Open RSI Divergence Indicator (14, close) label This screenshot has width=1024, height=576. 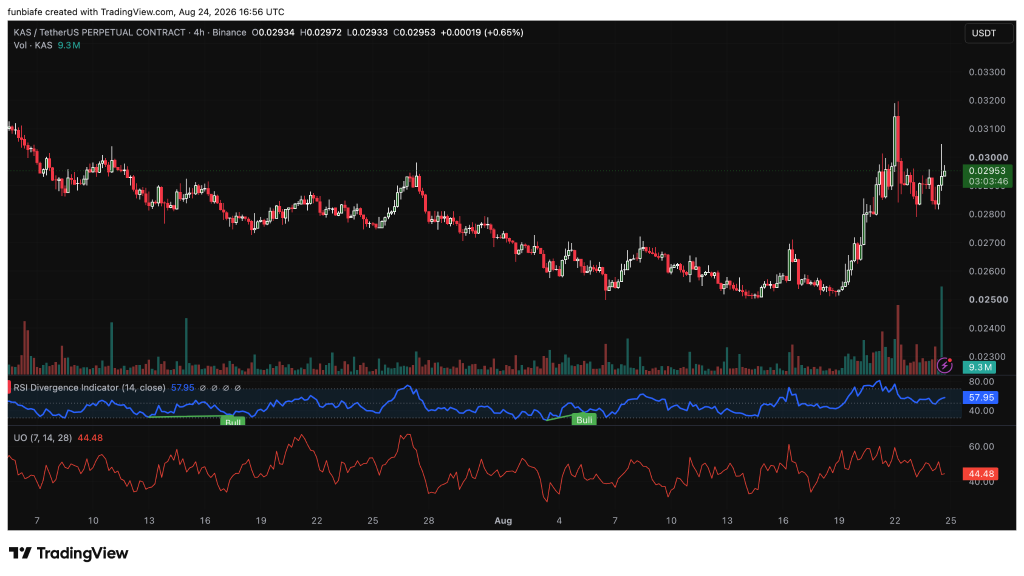tap(89, 387)
